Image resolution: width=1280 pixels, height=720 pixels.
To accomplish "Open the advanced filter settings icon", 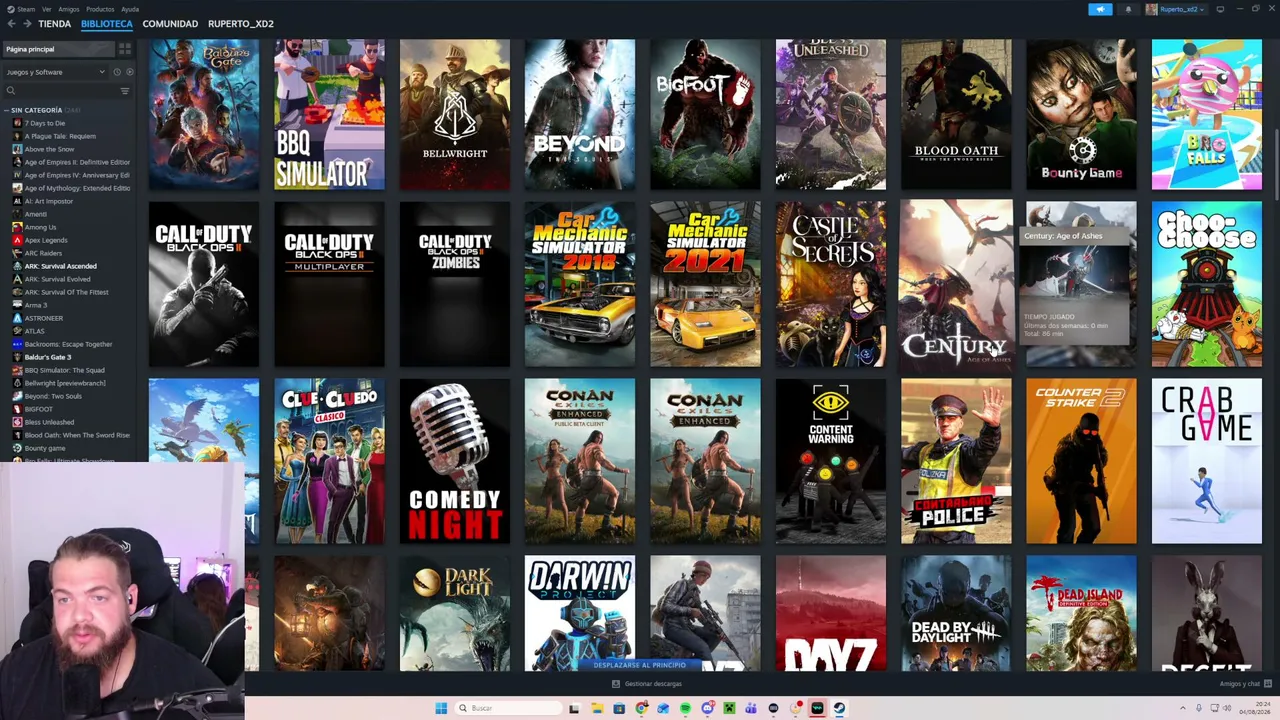I will 125,91.
